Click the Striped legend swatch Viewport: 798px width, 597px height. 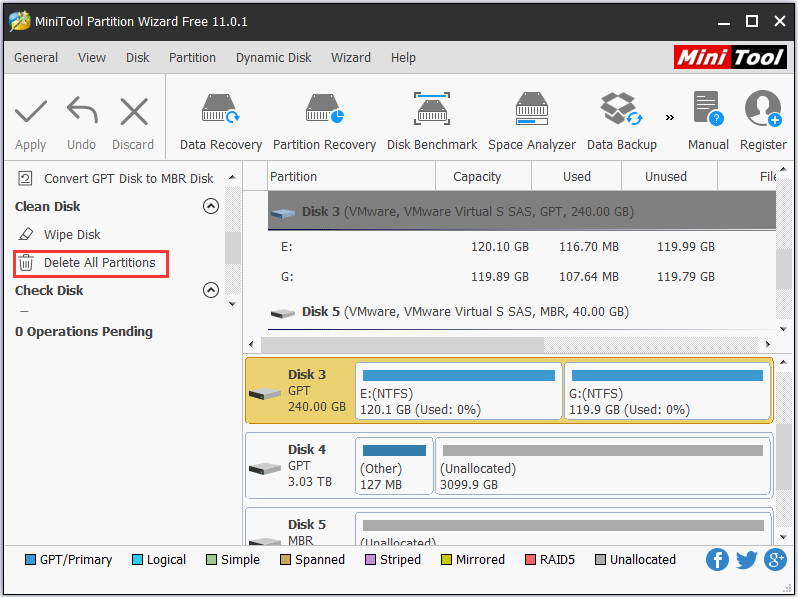pos(370,560)
